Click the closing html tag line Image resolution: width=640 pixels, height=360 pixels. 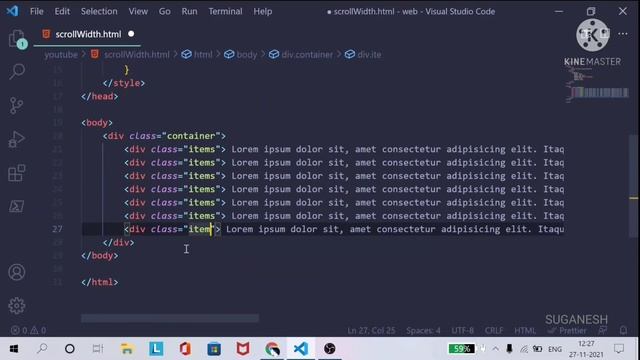(x=100, y=282)
